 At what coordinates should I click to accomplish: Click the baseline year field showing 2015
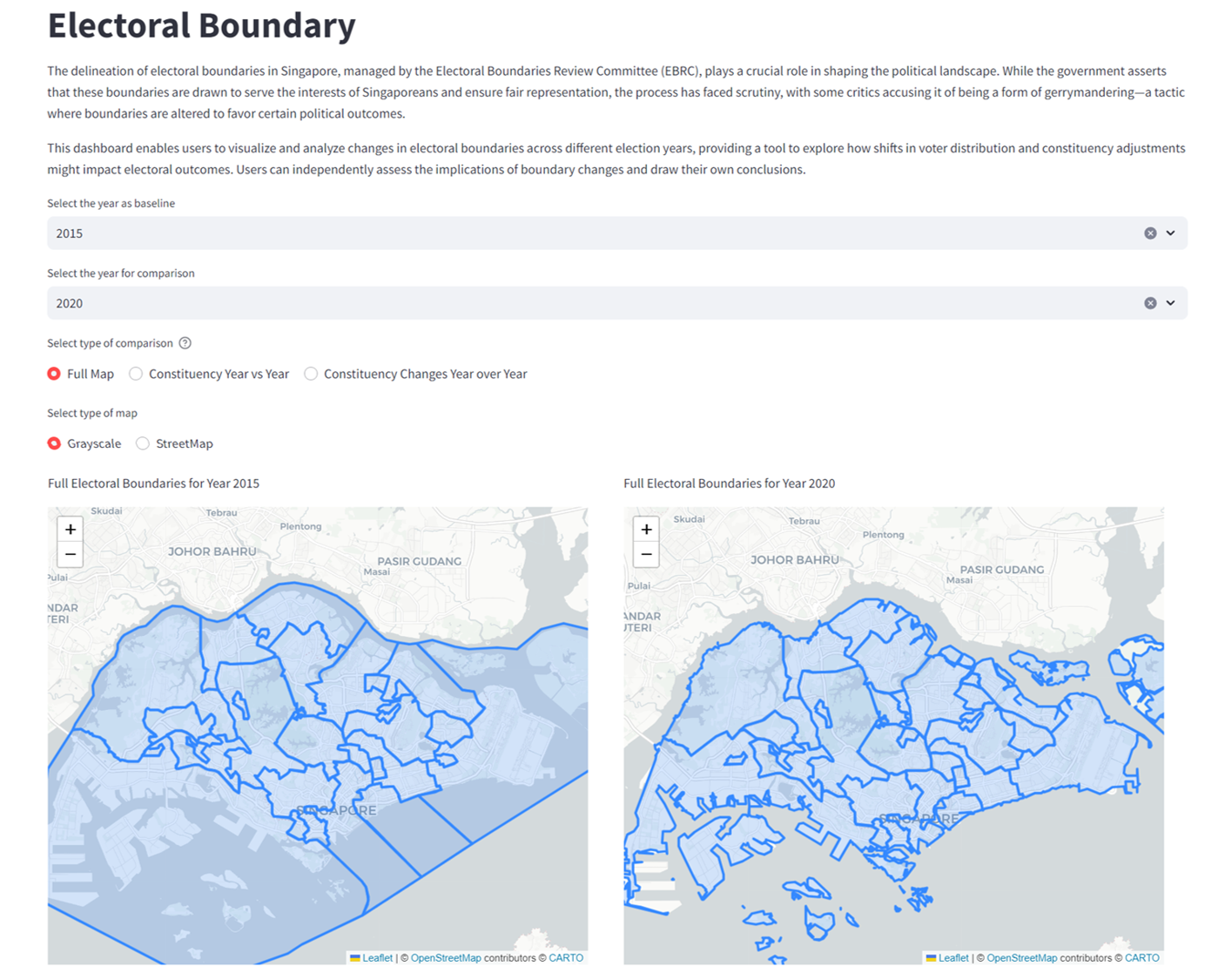pos(592,233)
